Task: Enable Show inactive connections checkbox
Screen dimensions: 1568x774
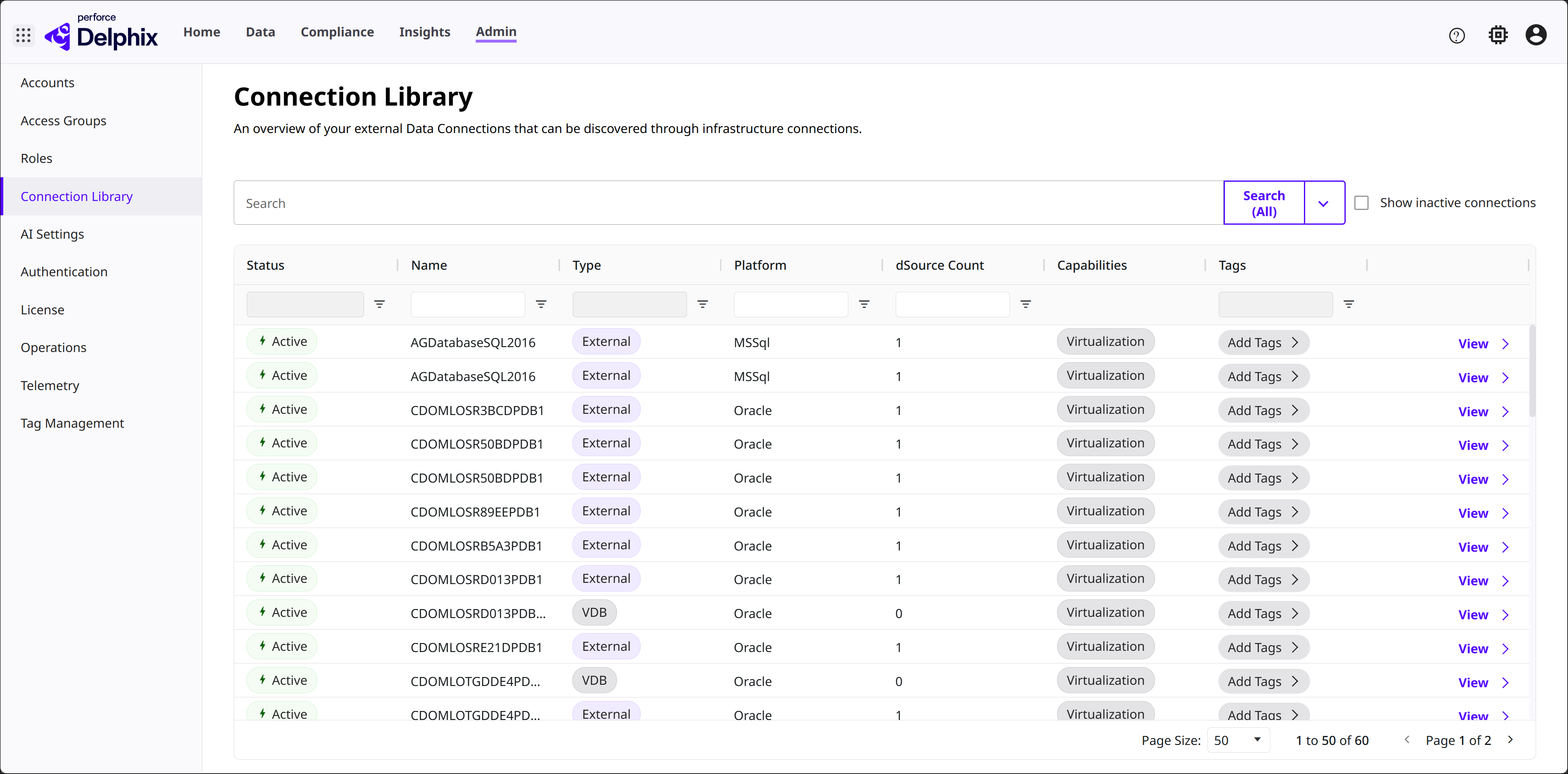Action: pos(1361,203)
